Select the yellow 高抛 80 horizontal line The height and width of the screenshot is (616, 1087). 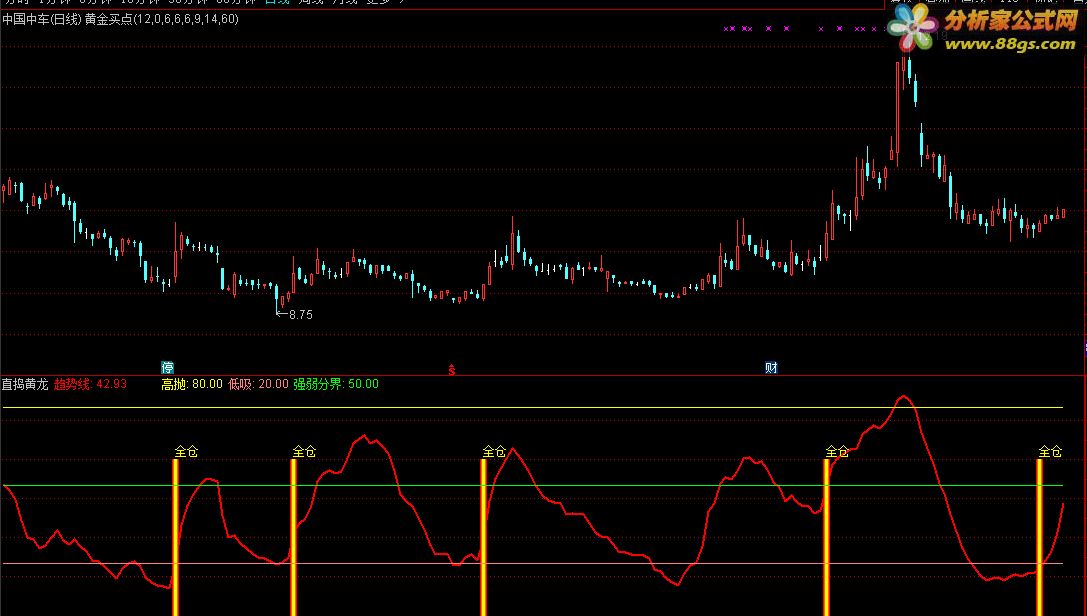click(532, 407)
